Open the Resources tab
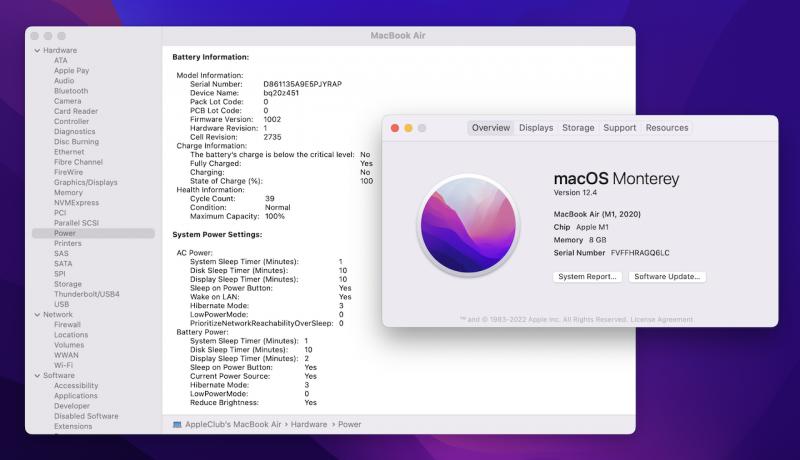Image resolution: width=800 pixels, height=460 pixels. [x=667, y=127]
